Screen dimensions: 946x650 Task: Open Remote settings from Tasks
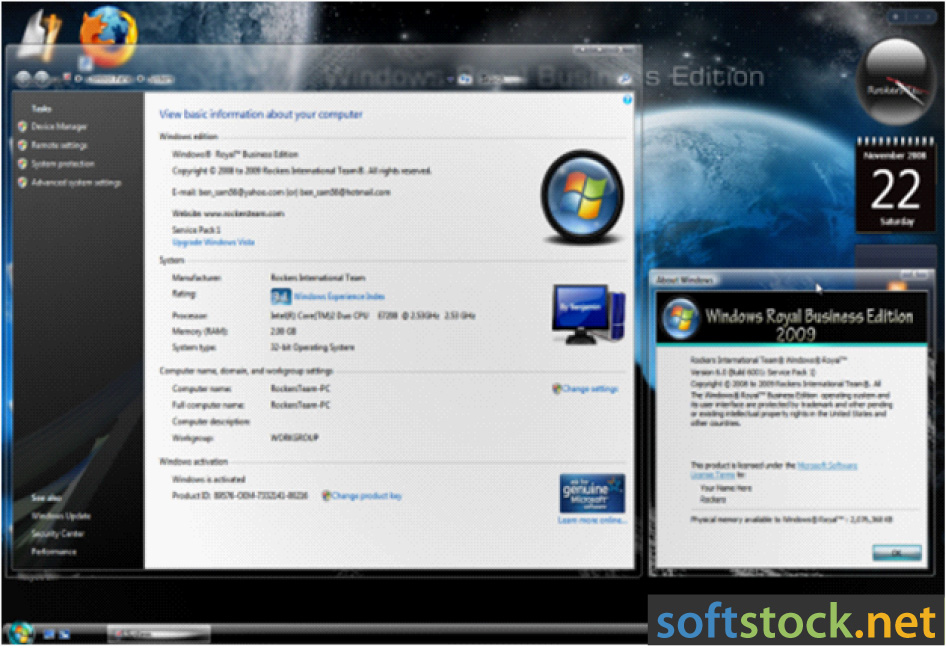(x=59, y=145)
